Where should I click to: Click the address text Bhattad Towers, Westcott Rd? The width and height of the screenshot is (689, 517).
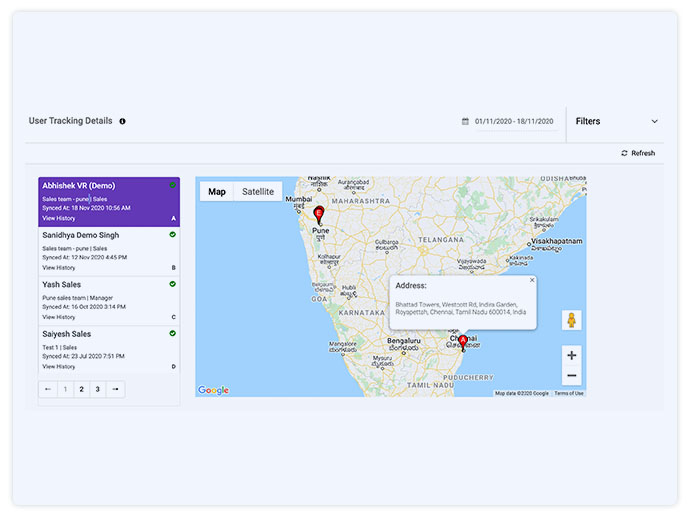pos(461,308)
